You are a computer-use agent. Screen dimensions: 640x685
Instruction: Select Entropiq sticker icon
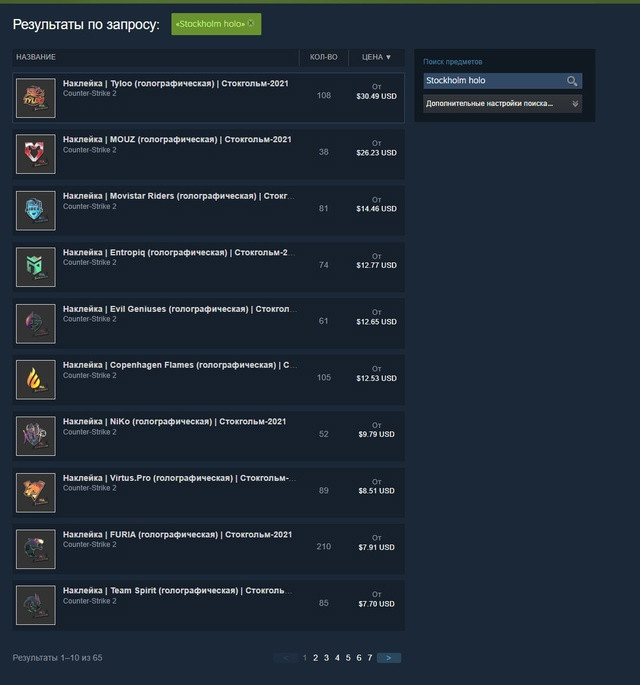pyautogui.click(x=36, y=267)
